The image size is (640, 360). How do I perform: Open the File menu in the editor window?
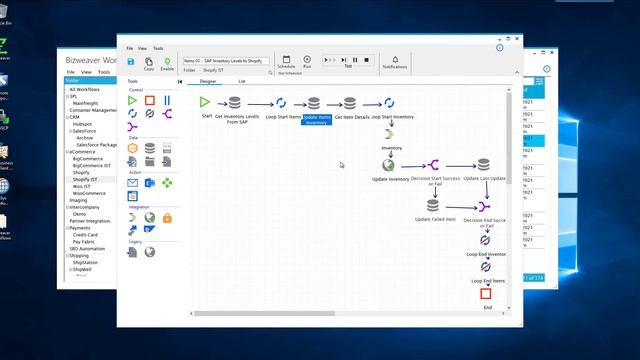129,48
